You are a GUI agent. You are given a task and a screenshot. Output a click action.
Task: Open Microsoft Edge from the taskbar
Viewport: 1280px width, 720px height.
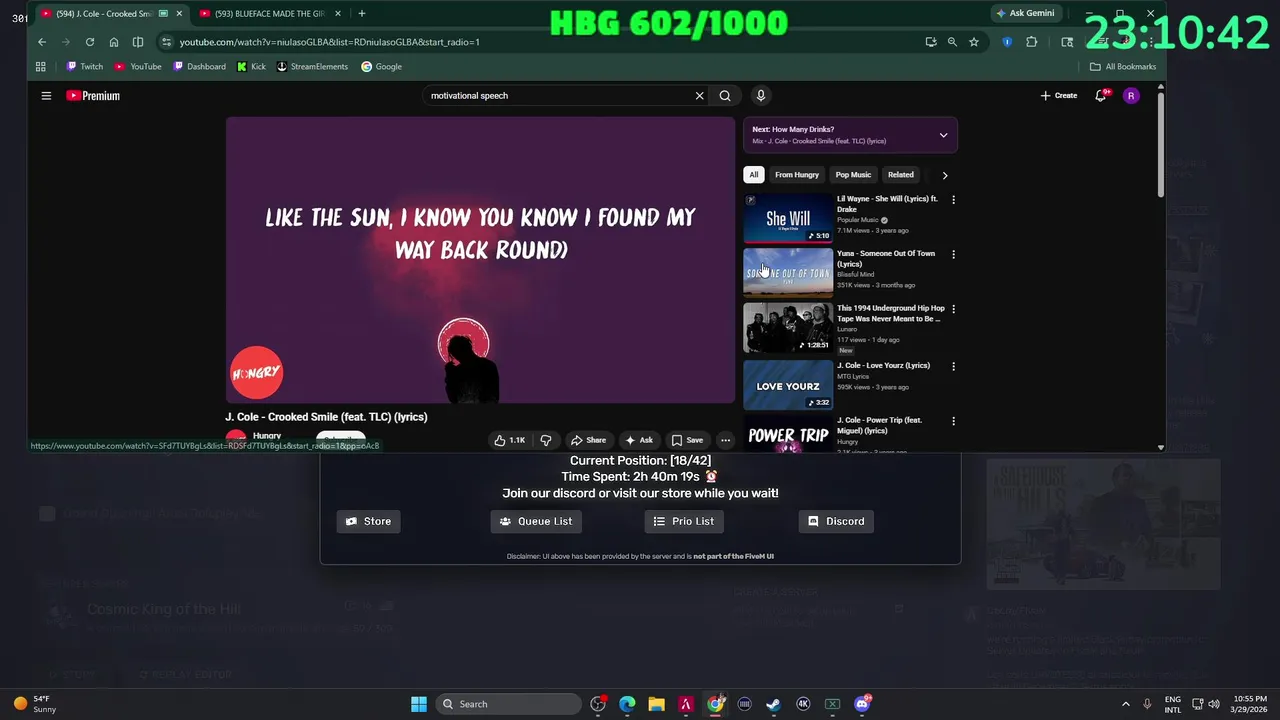click(x=627, y=704)
